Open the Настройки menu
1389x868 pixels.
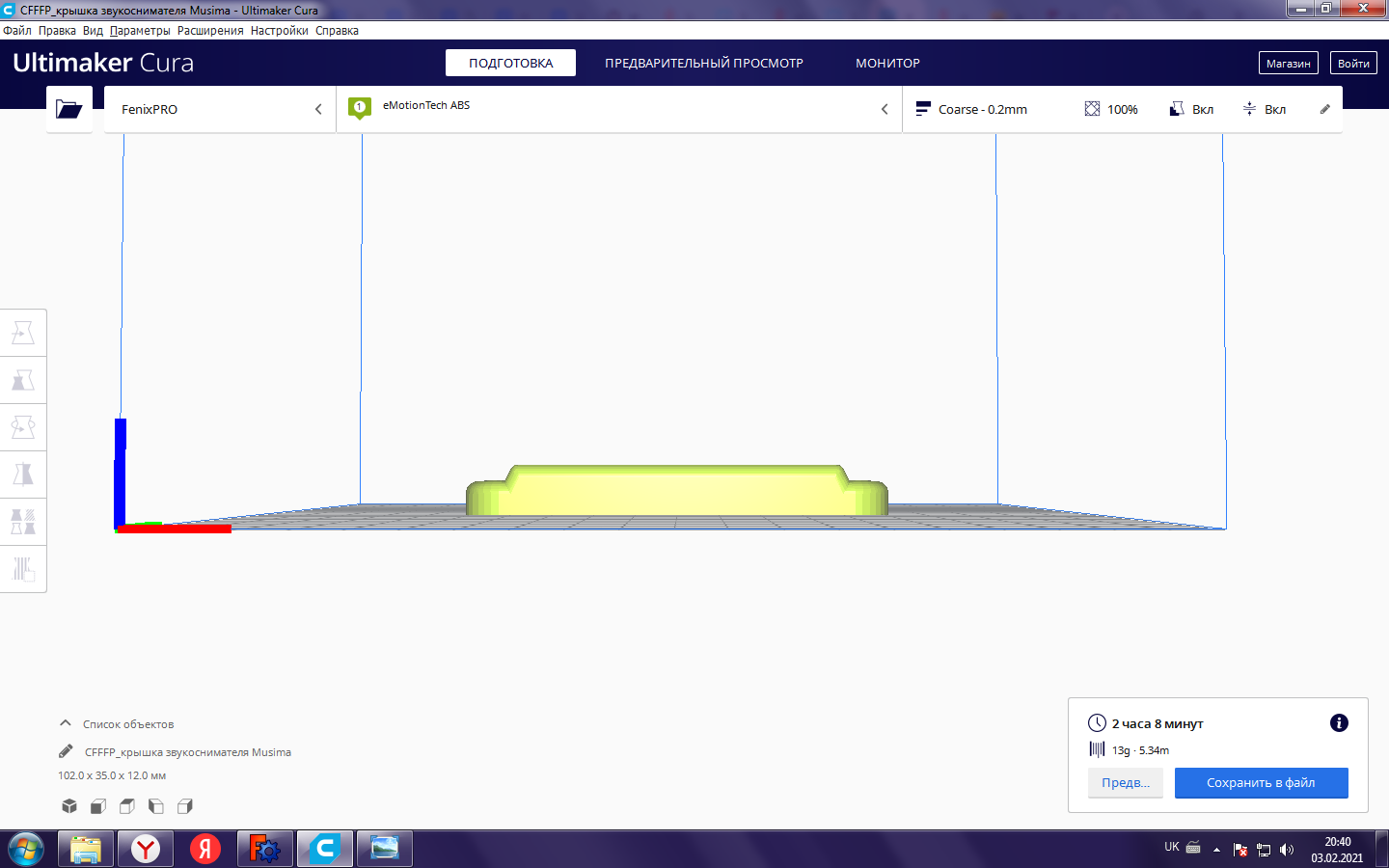[x=280, y=31]
